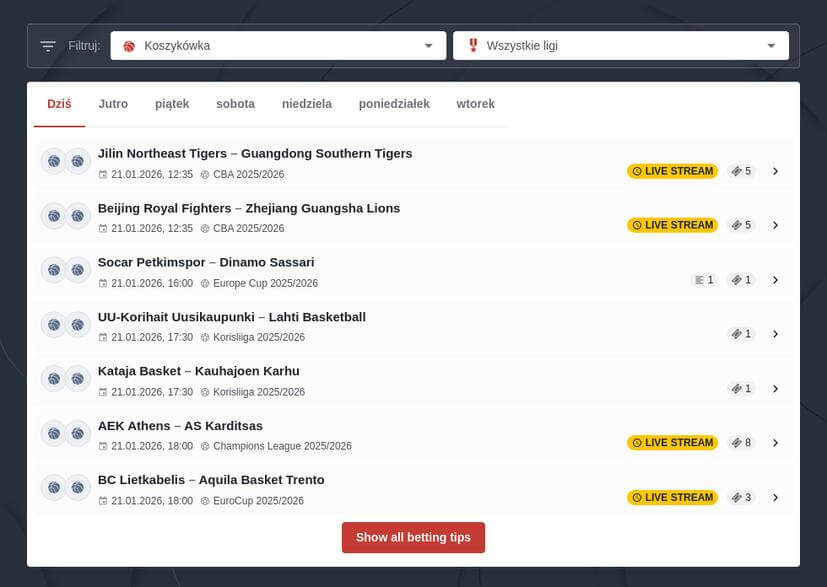Open the Koszykówka sport dropdown
Screen dimensions: 827x587
coord(278,46)
